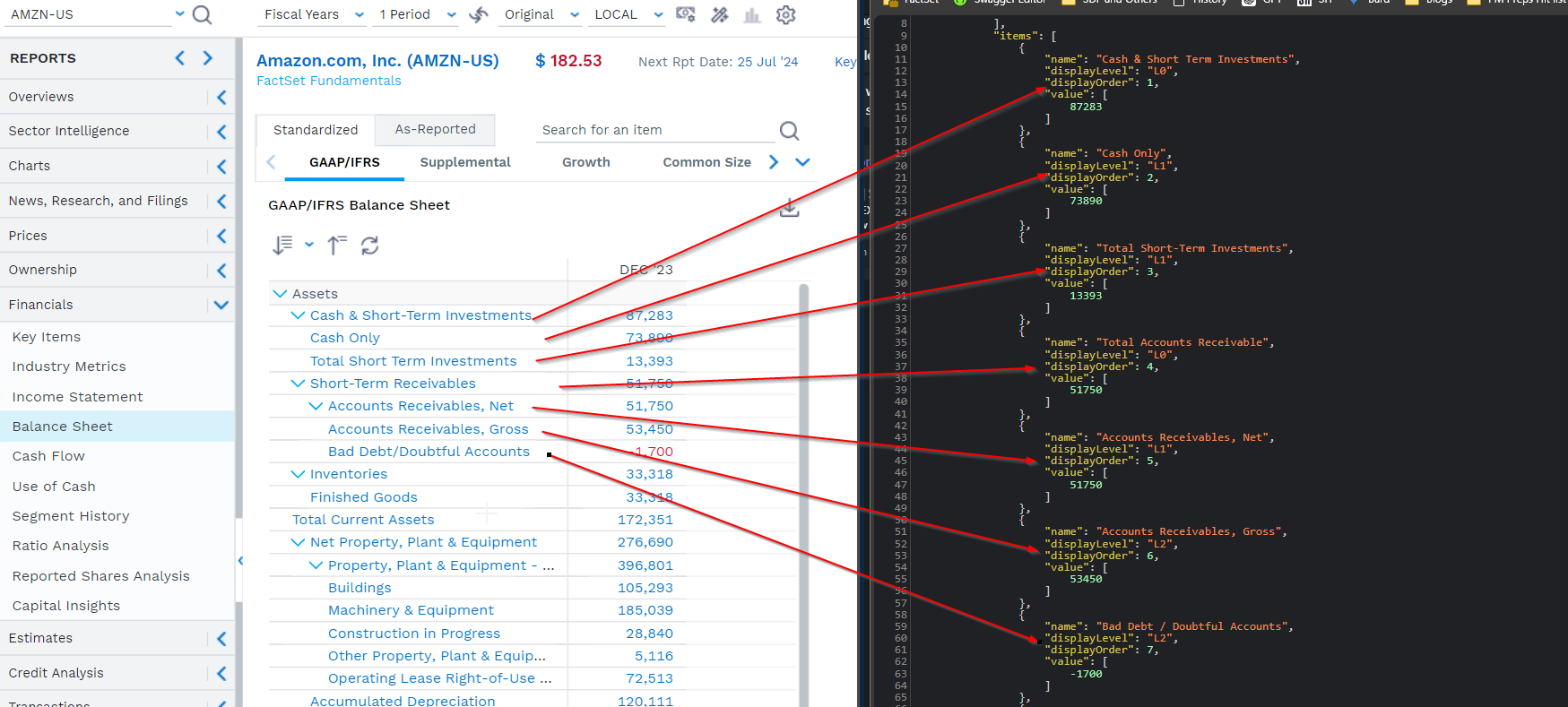Click the AMZN-US ticker input field

coord(87,14)
